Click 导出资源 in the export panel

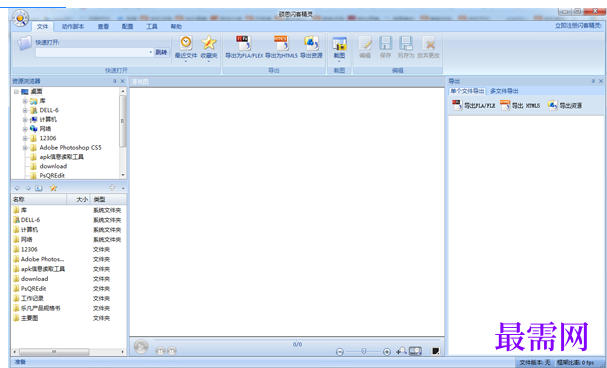[565, 105]
